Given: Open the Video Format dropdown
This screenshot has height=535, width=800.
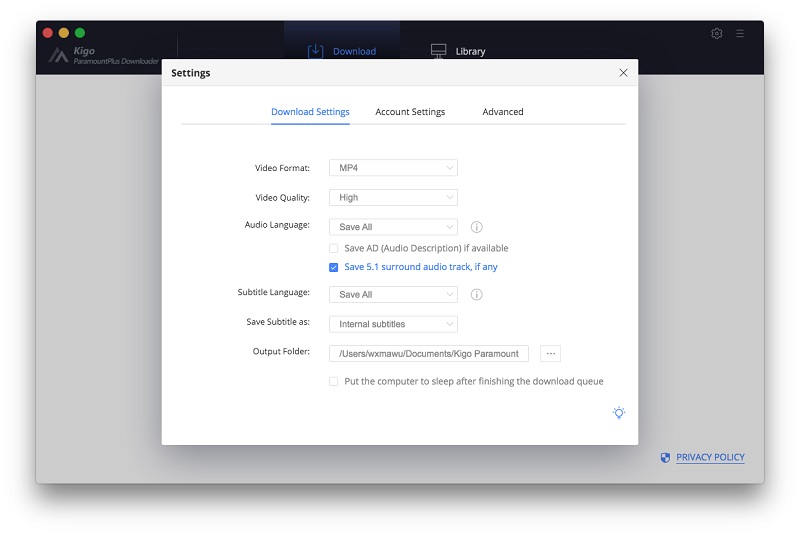Looking at the screenshot, I should coord(393,168).
